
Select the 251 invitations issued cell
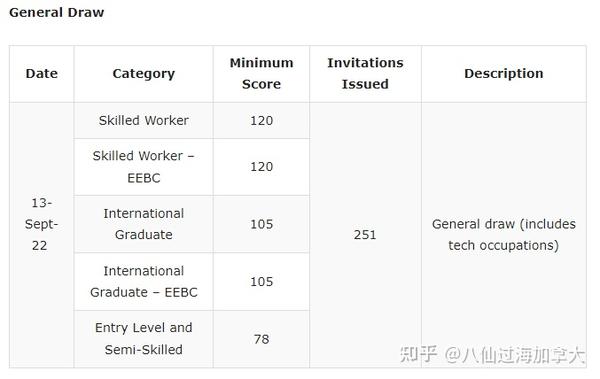365,235
